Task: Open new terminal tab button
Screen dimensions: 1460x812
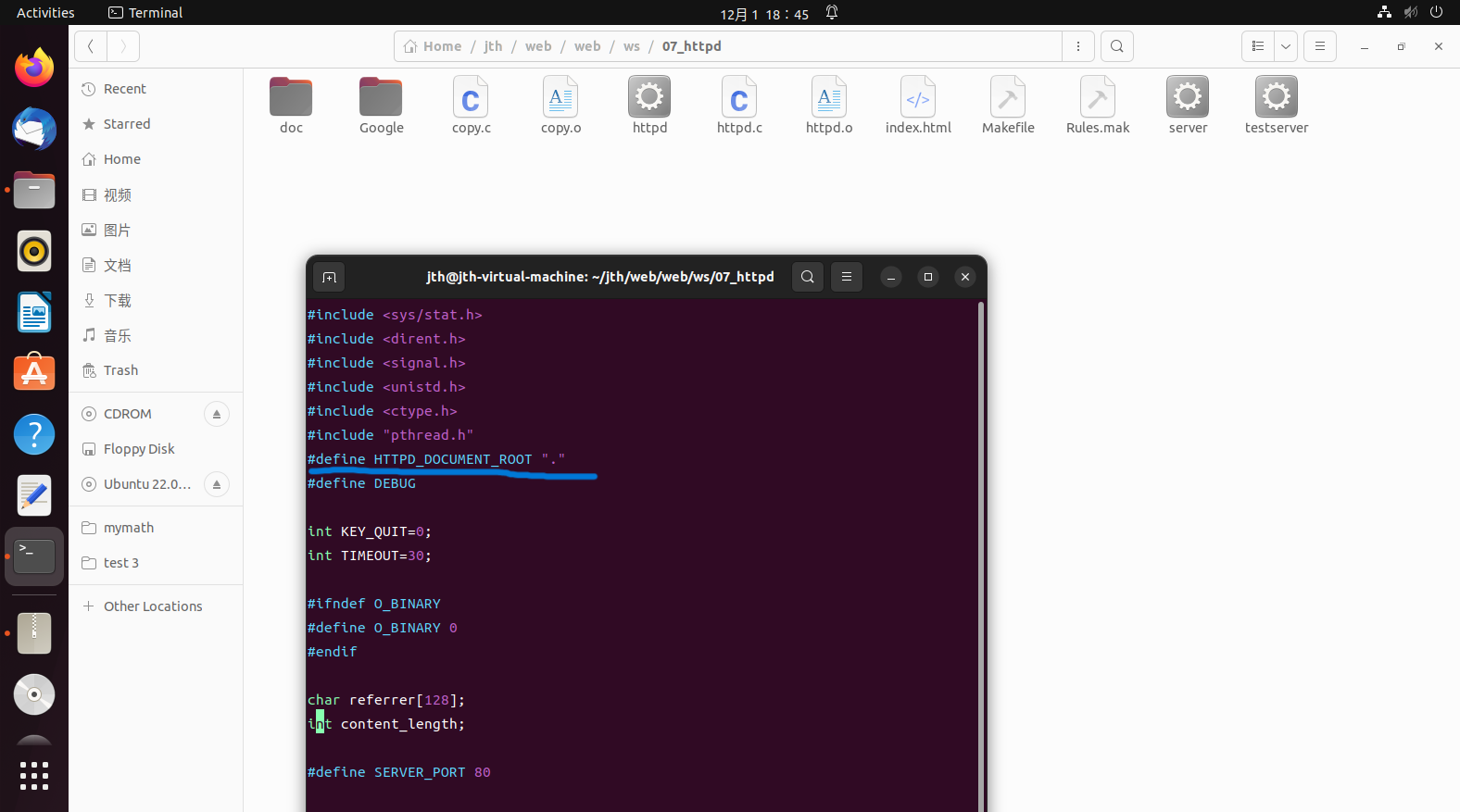Action: tap(329, 277)
